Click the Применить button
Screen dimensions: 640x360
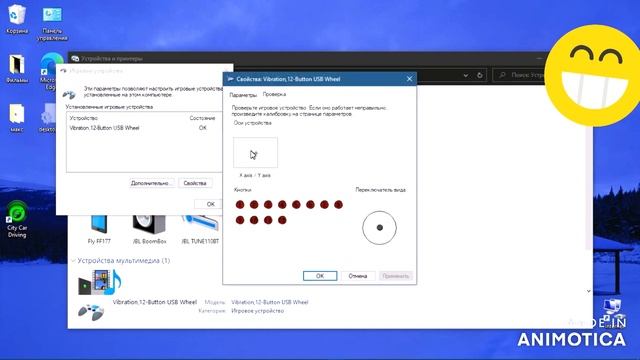(x=396, y=276)
